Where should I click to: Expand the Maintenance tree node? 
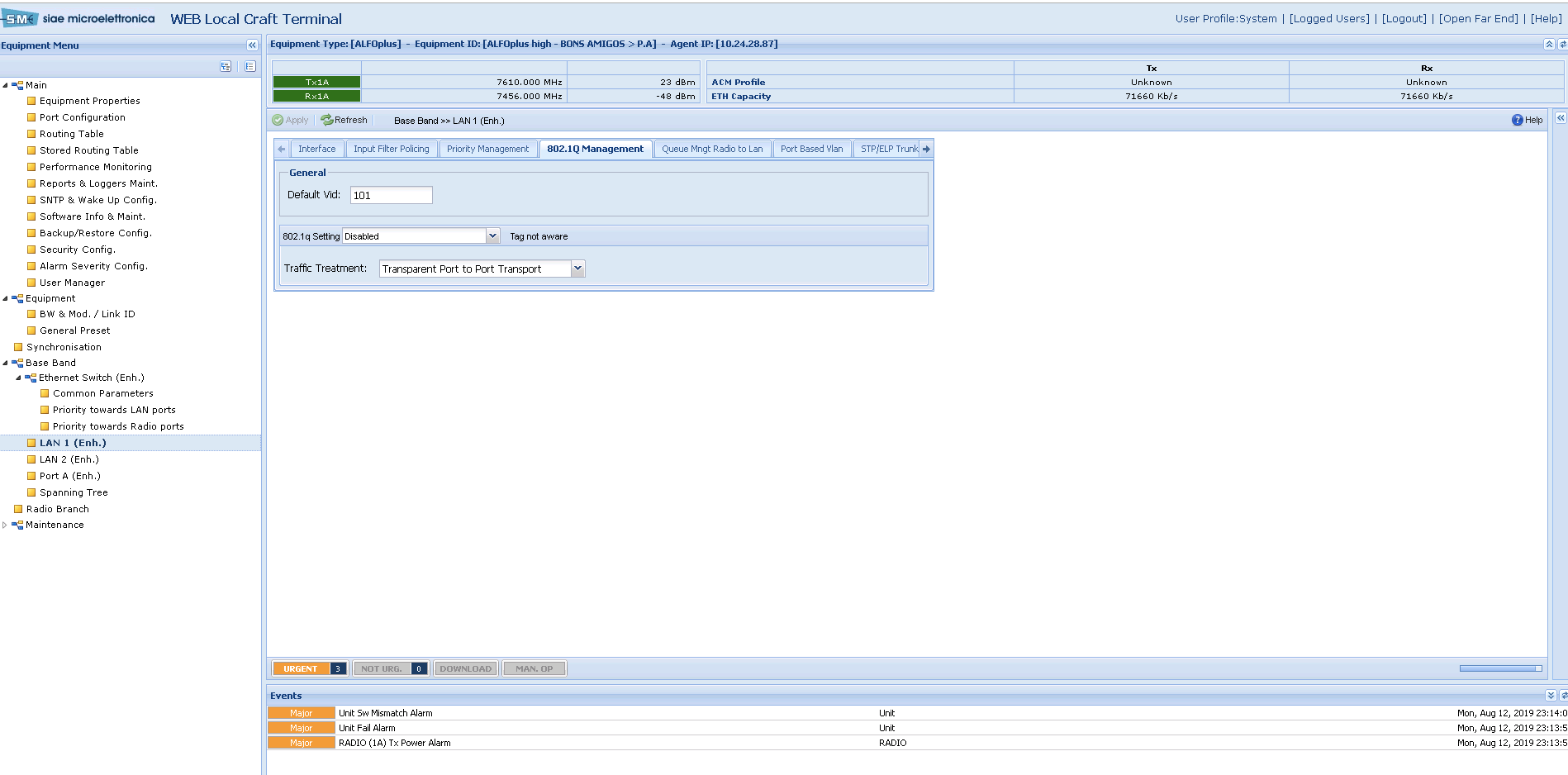click(x=5, y=525)
